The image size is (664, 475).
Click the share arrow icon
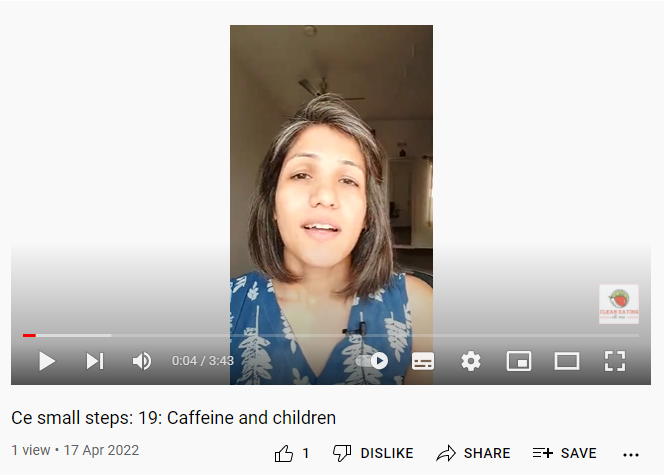[x=446, y=453]
